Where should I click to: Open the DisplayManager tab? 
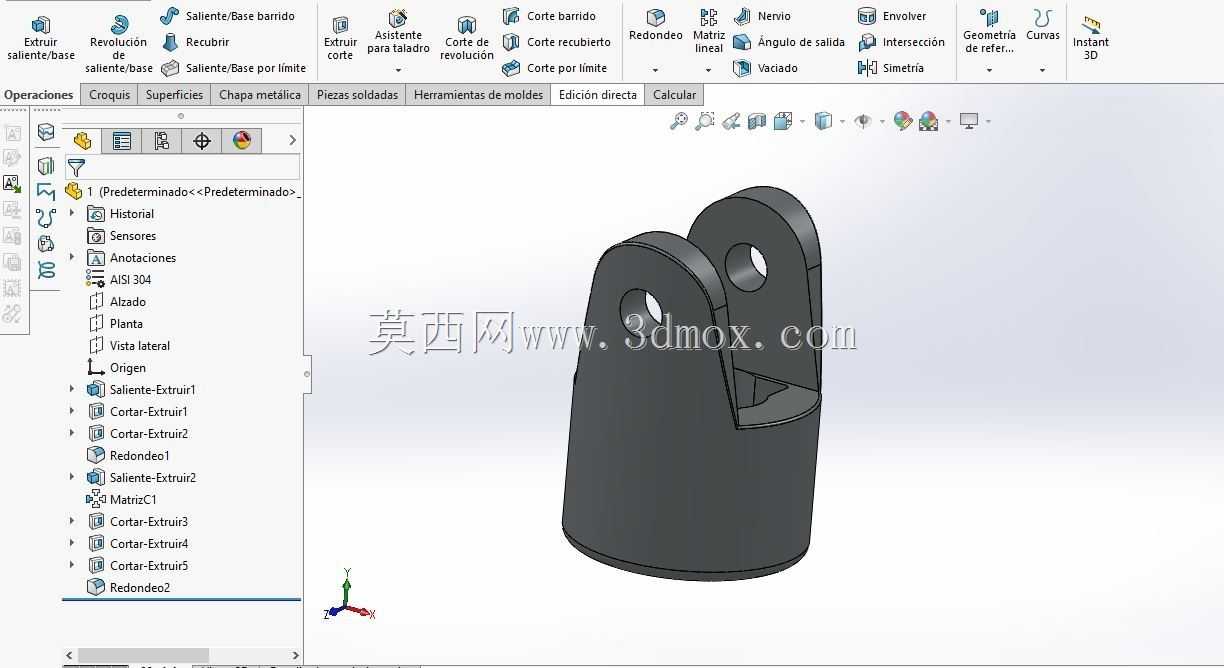[x=242, y=141]
